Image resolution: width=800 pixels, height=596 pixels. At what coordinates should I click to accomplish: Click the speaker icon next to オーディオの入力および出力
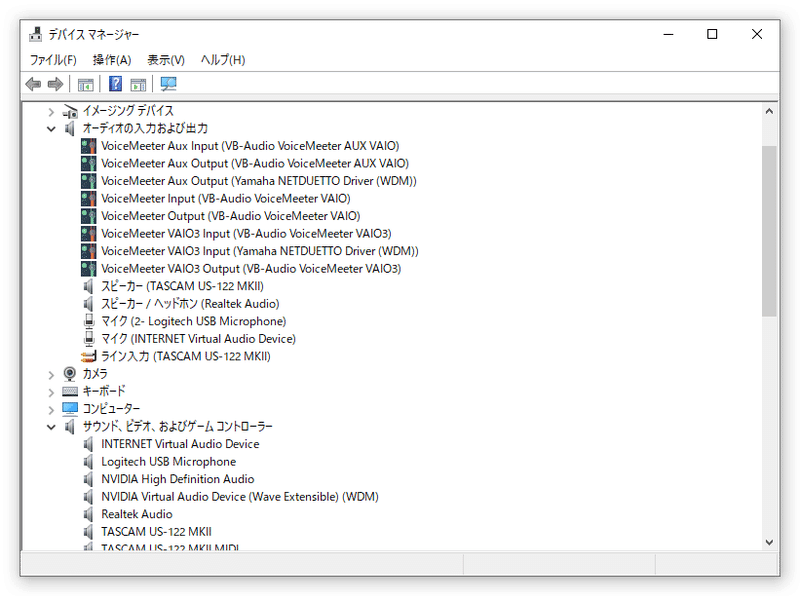click(x=70, y=129)
